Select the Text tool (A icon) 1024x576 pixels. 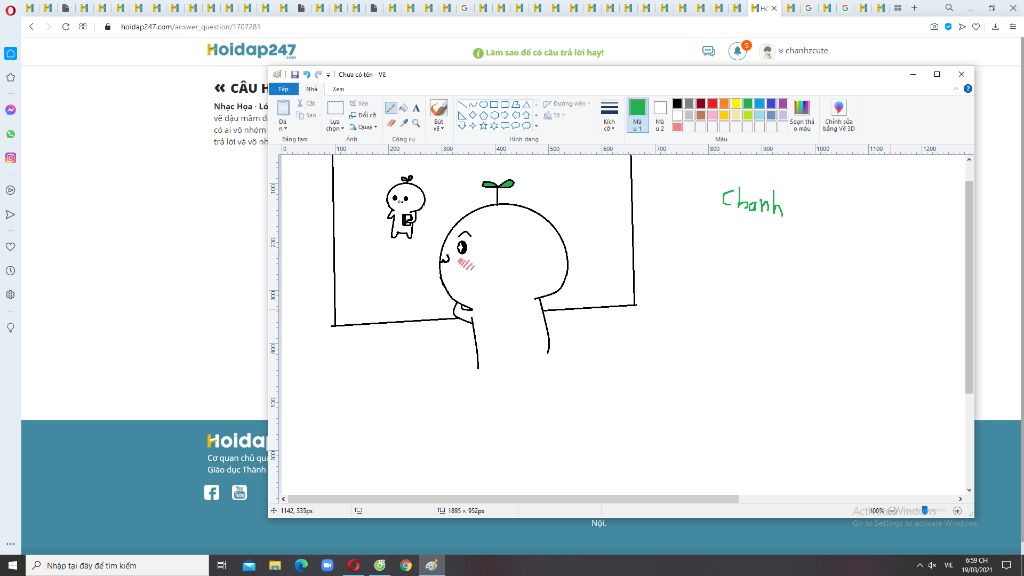pos(416,108)
